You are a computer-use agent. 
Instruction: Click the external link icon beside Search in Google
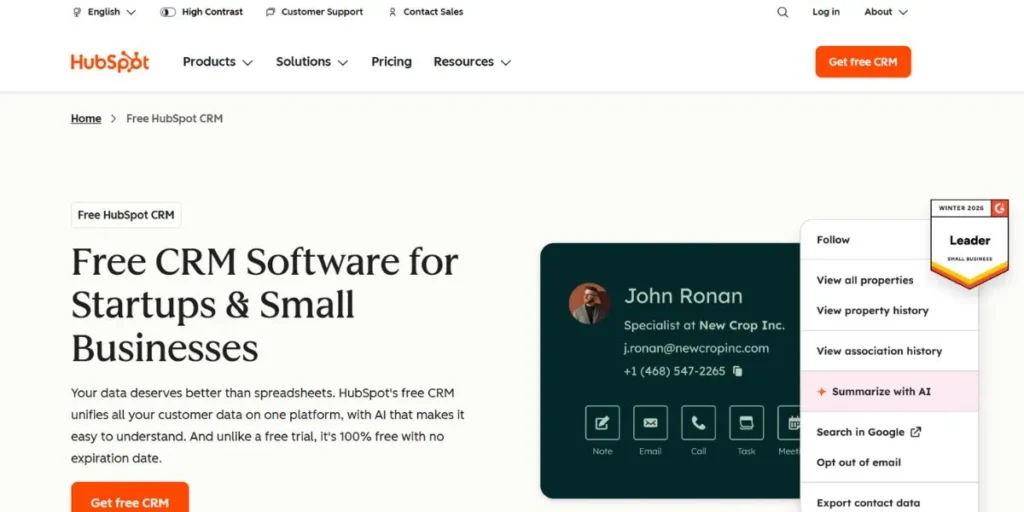click(x=916, y=432)
